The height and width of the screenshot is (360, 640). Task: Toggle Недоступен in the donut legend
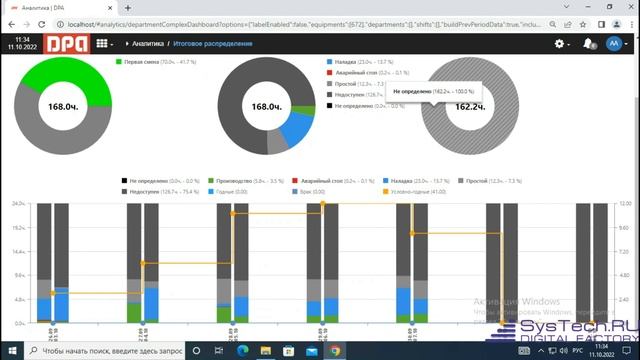point(354,95)
